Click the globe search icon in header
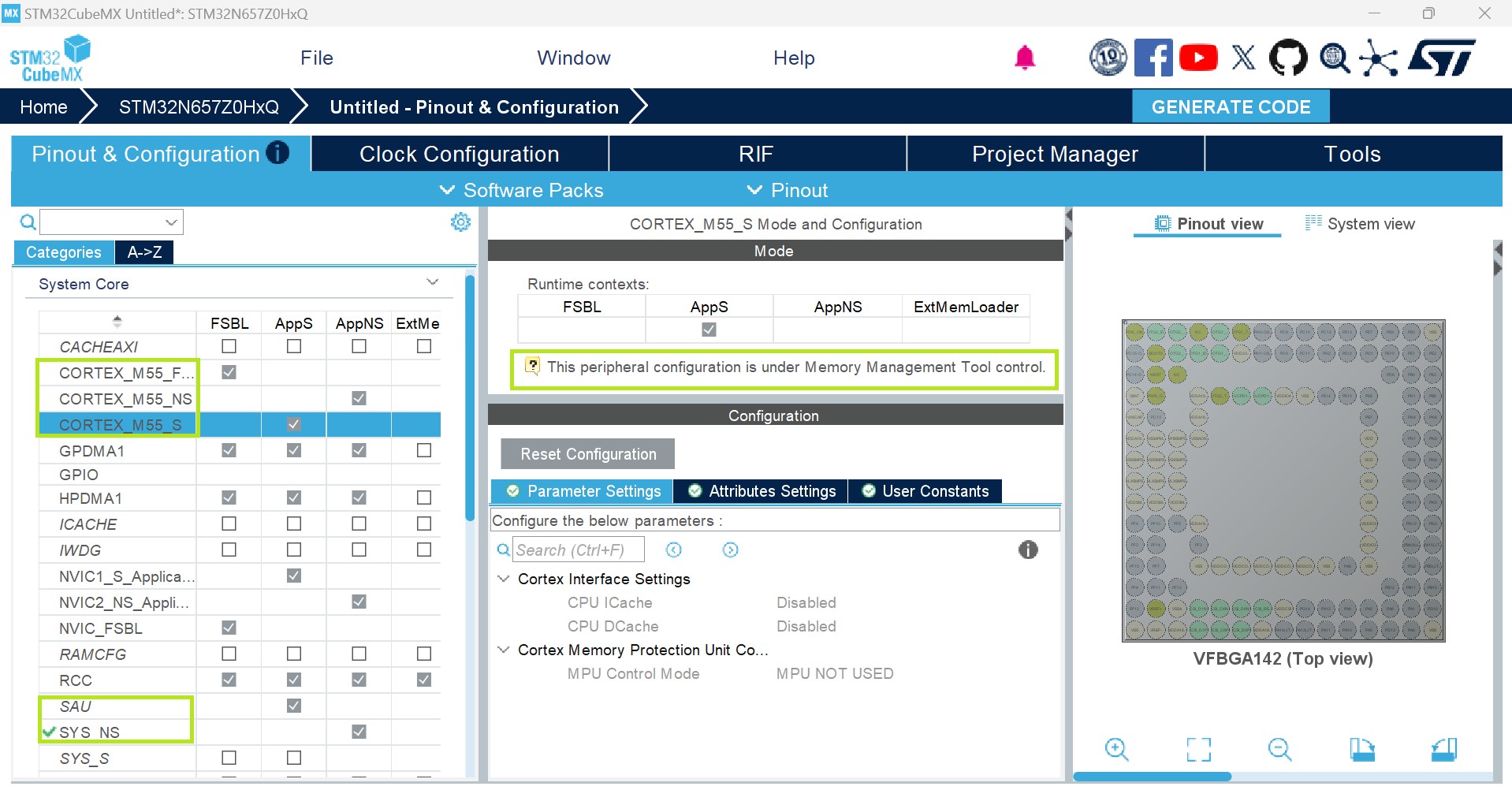Image resolution: width=1512 pixels, height=790 pixels. tap(1334, 58)
